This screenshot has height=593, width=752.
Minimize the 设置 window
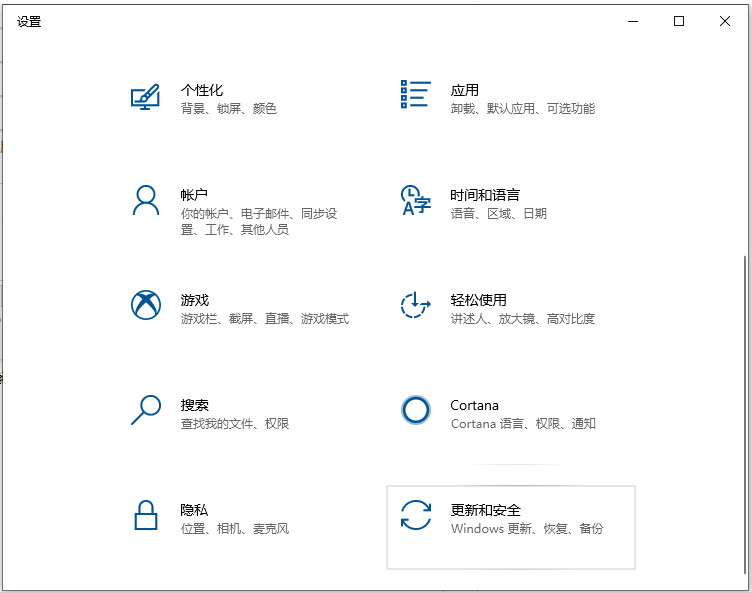click(x=633, y=21)
